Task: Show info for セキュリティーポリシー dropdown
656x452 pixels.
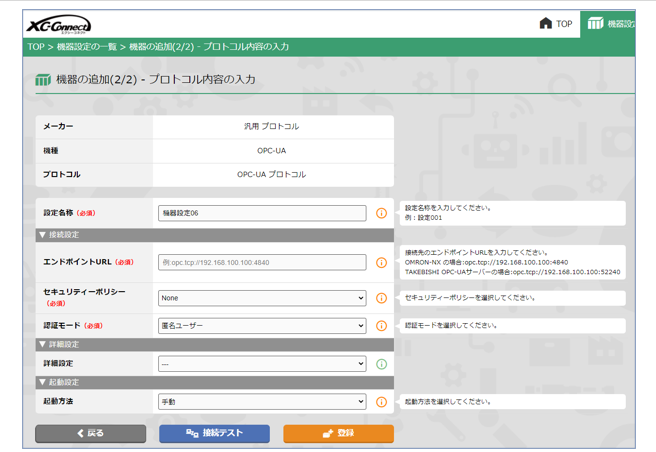Action: click(381, 298)
